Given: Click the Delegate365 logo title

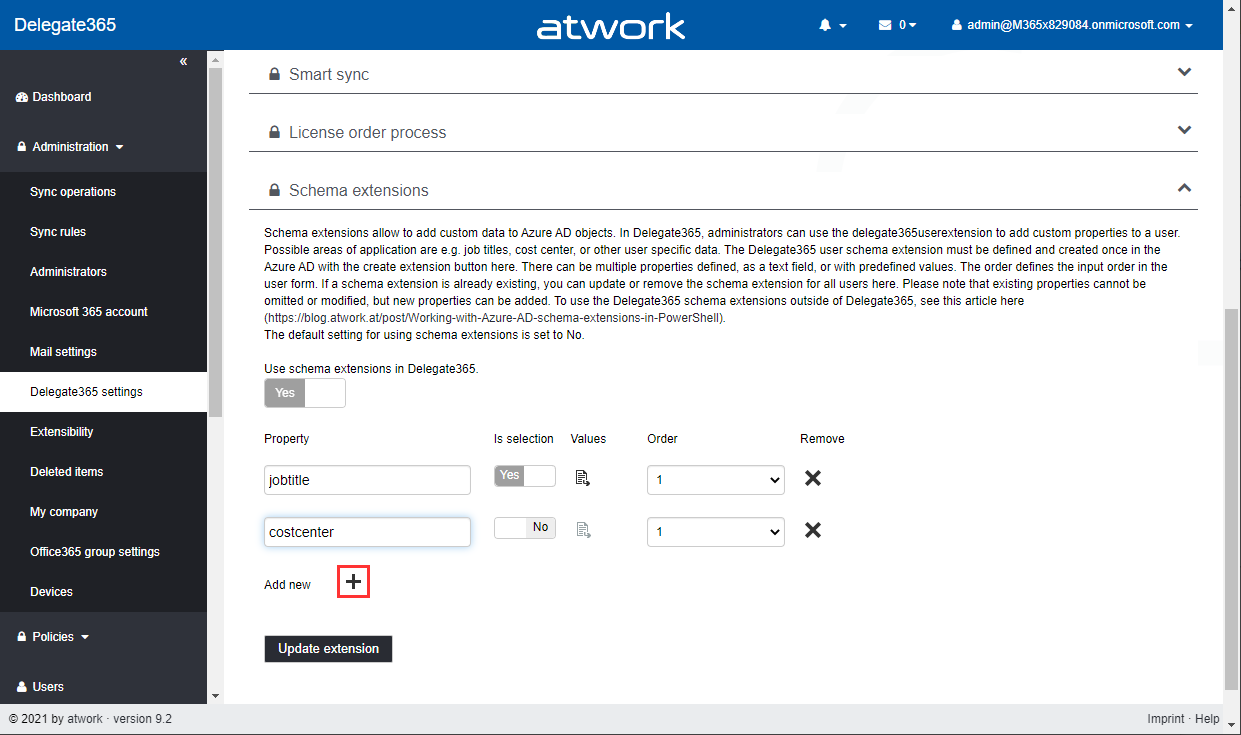Looking at the screenshot, I should [x=65, y=25].
